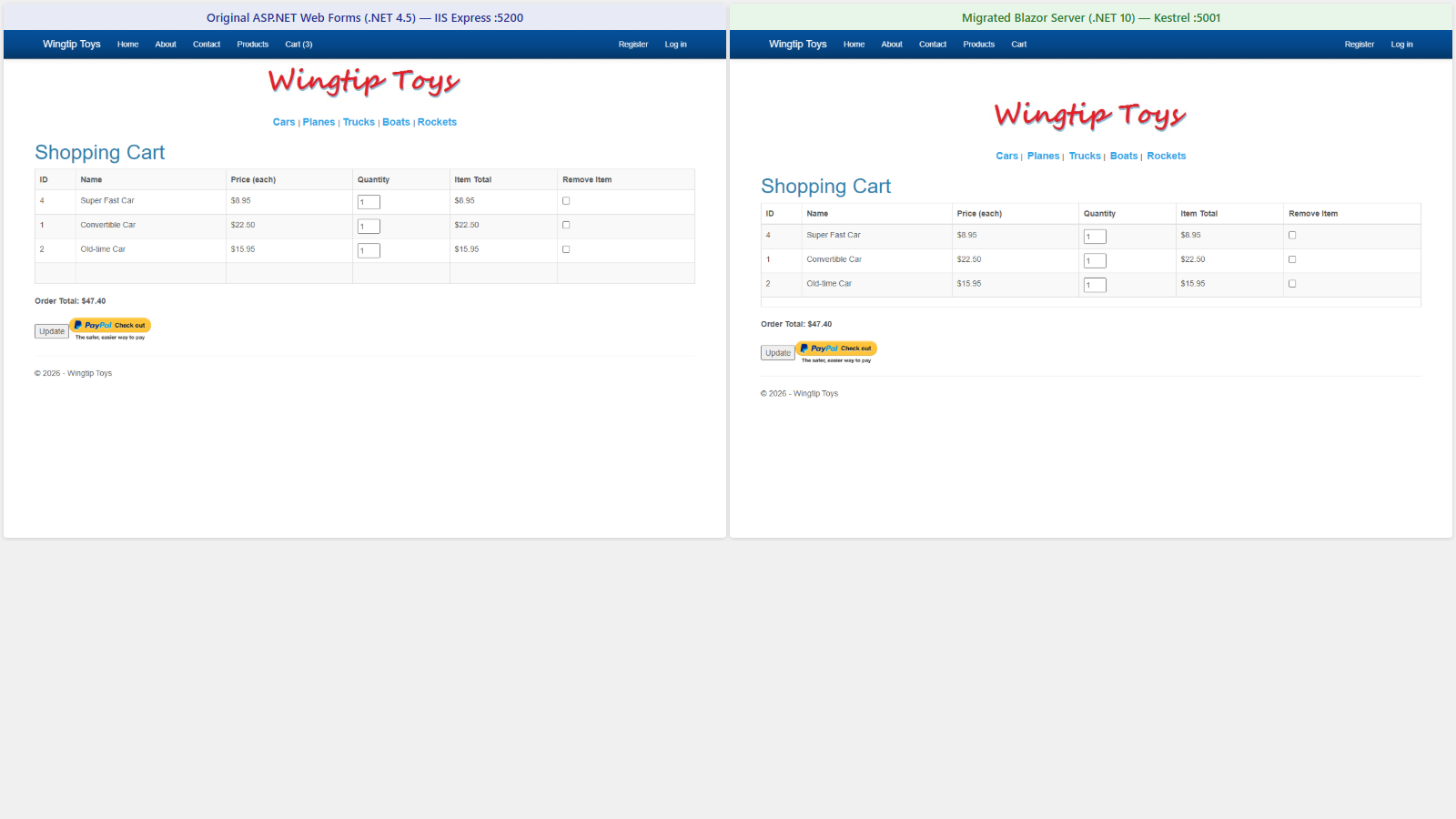Open the Rockets category on Blazor site
The height and width of the screenshot is (819, 1456).
(x=1167, y=156)
